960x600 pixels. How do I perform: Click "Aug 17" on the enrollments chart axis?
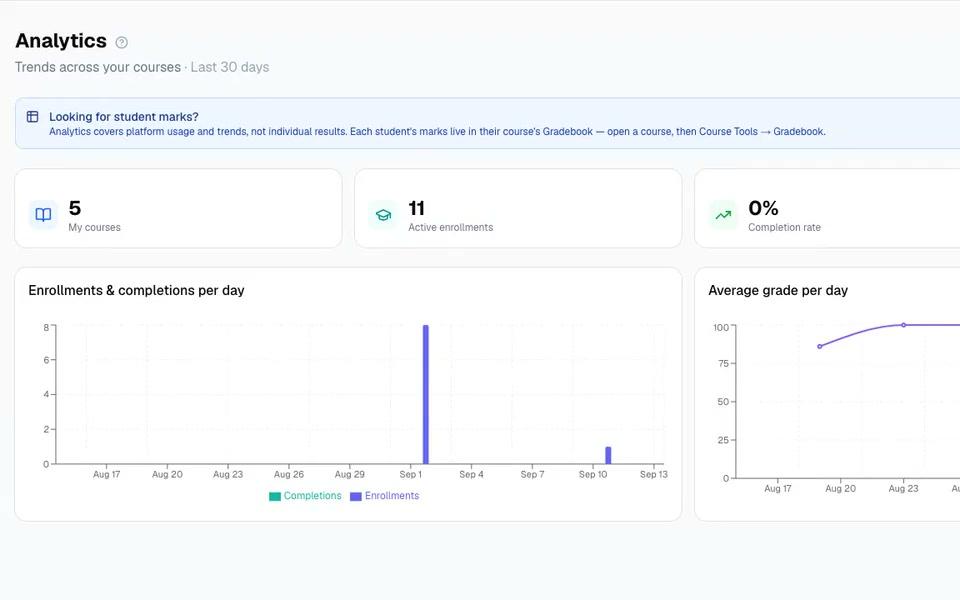click(x=107, y=474)
